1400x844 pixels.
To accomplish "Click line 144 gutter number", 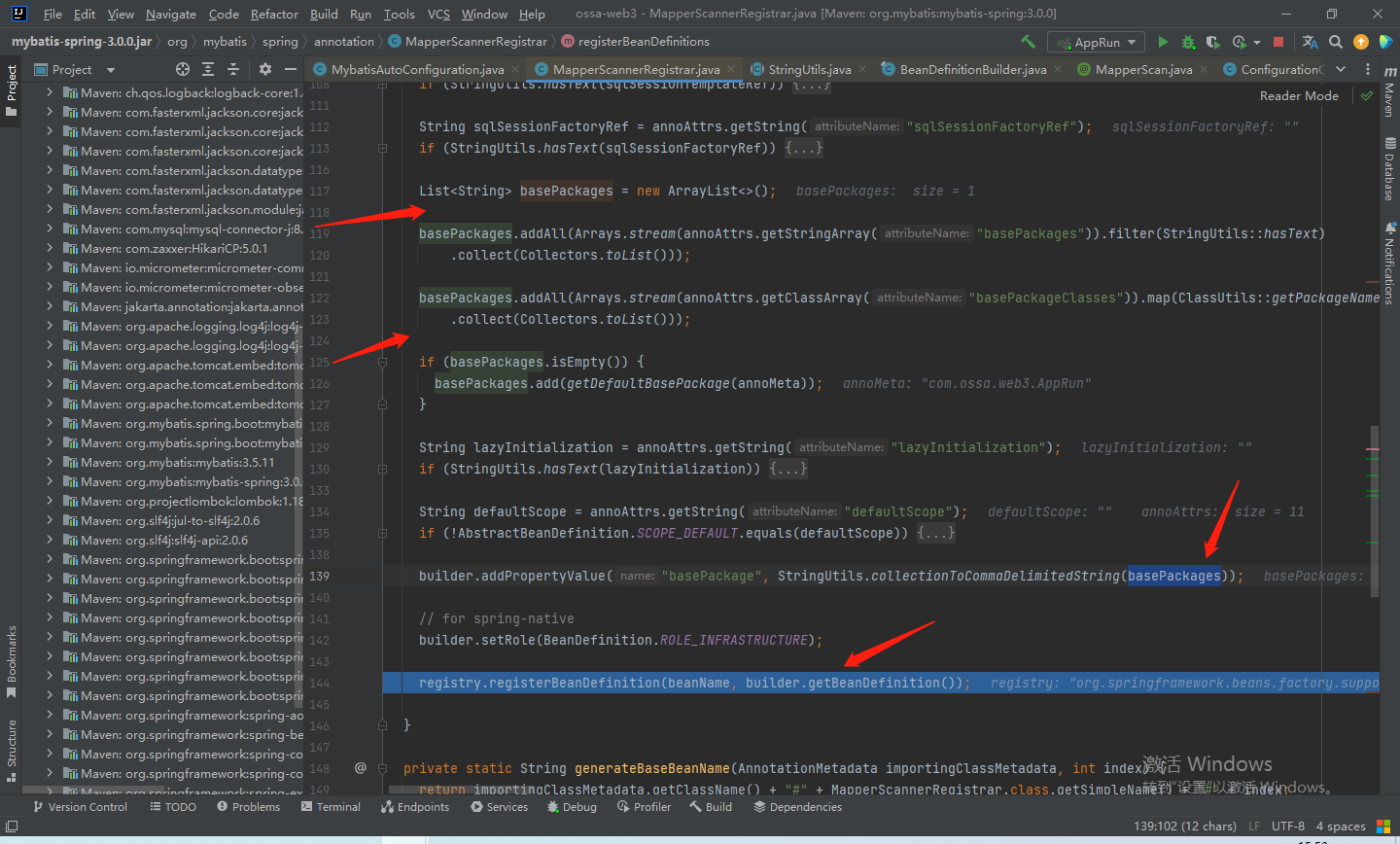I will point(320,683).
